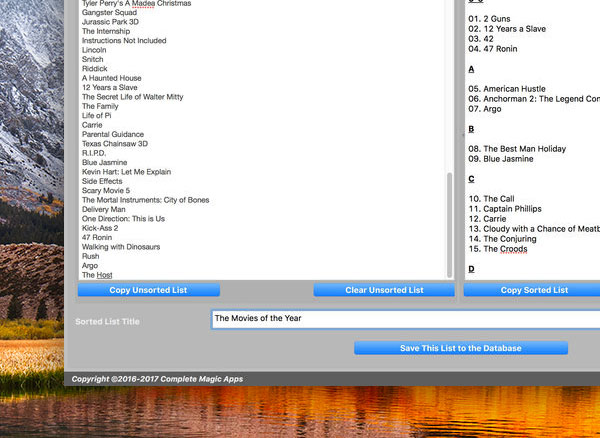
Task: Click '12 Years a Slave' in unsorted list
Action: coord(109,88)
